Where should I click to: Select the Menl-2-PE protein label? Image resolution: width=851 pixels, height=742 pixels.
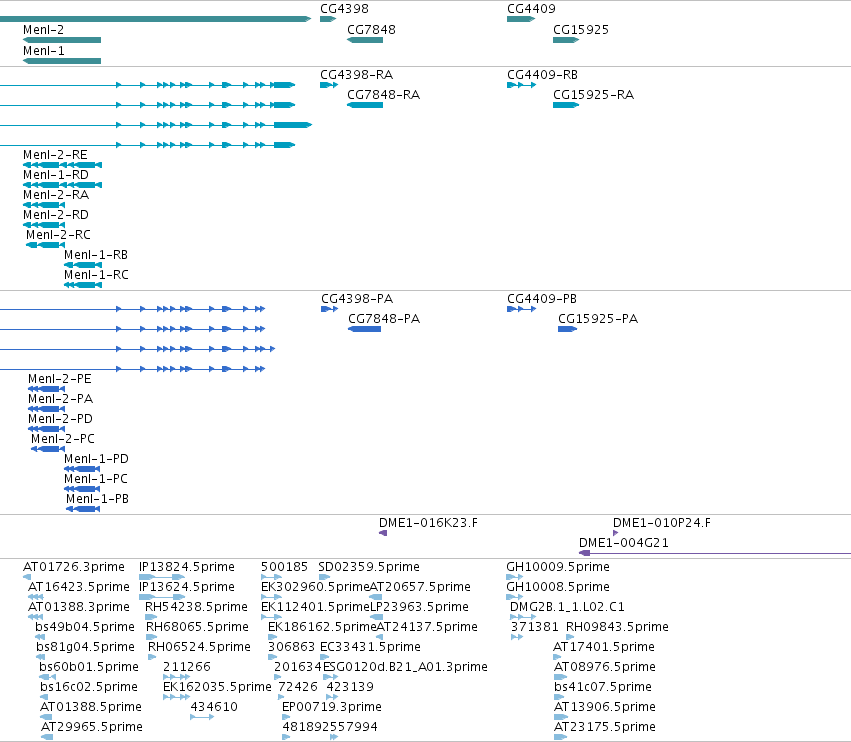(60, 378)
